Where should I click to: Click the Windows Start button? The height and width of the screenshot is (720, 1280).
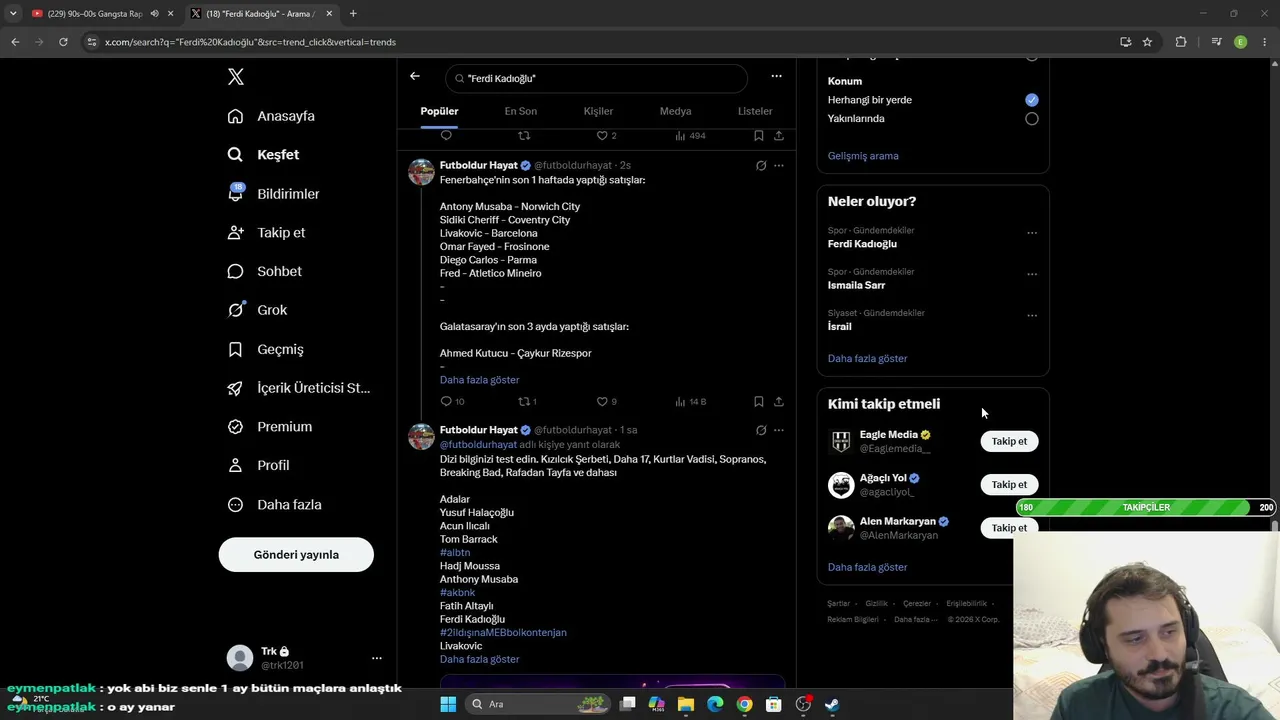pos(448,704)
